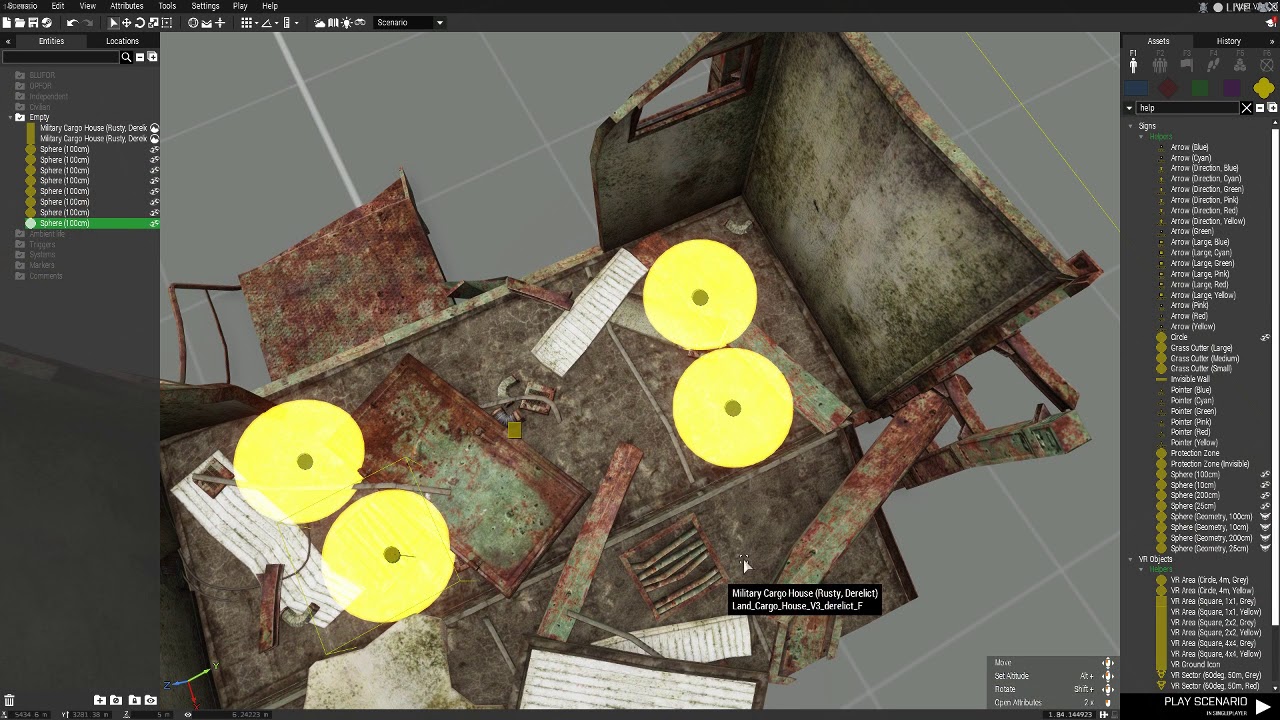Click the asset search field containing 'help'

pyautogui.click(x=1187, y=108)
